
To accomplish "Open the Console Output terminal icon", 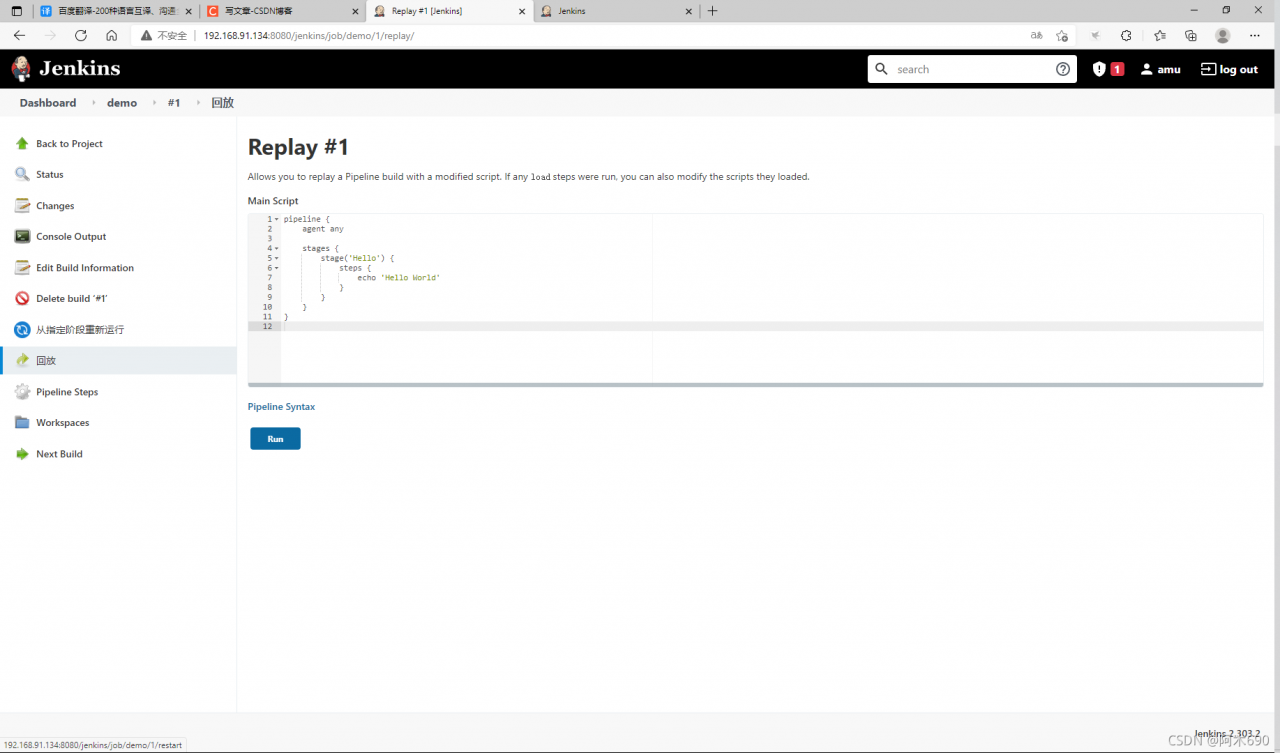I will (22, 236).
